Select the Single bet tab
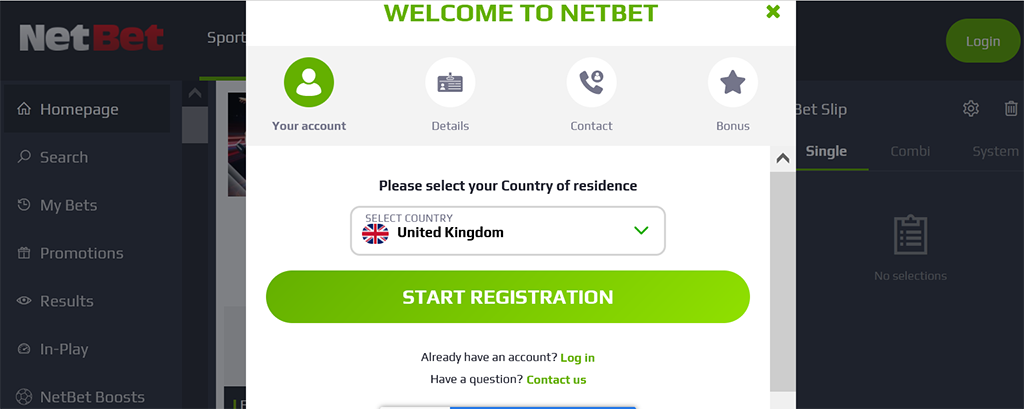The width and height of the screenshot is (1024, 409). tap(826, 152)
